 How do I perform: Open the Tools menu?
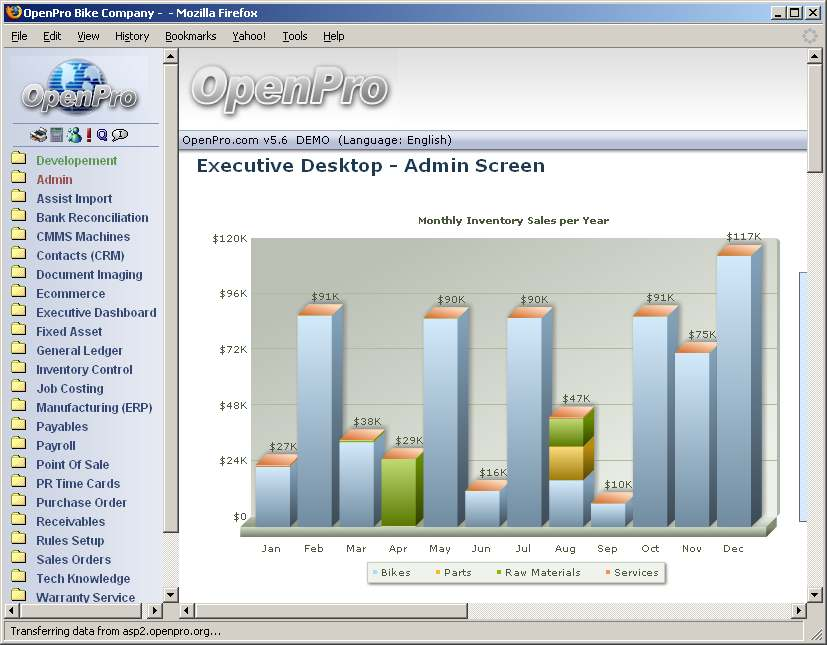(x=295, y=36)
